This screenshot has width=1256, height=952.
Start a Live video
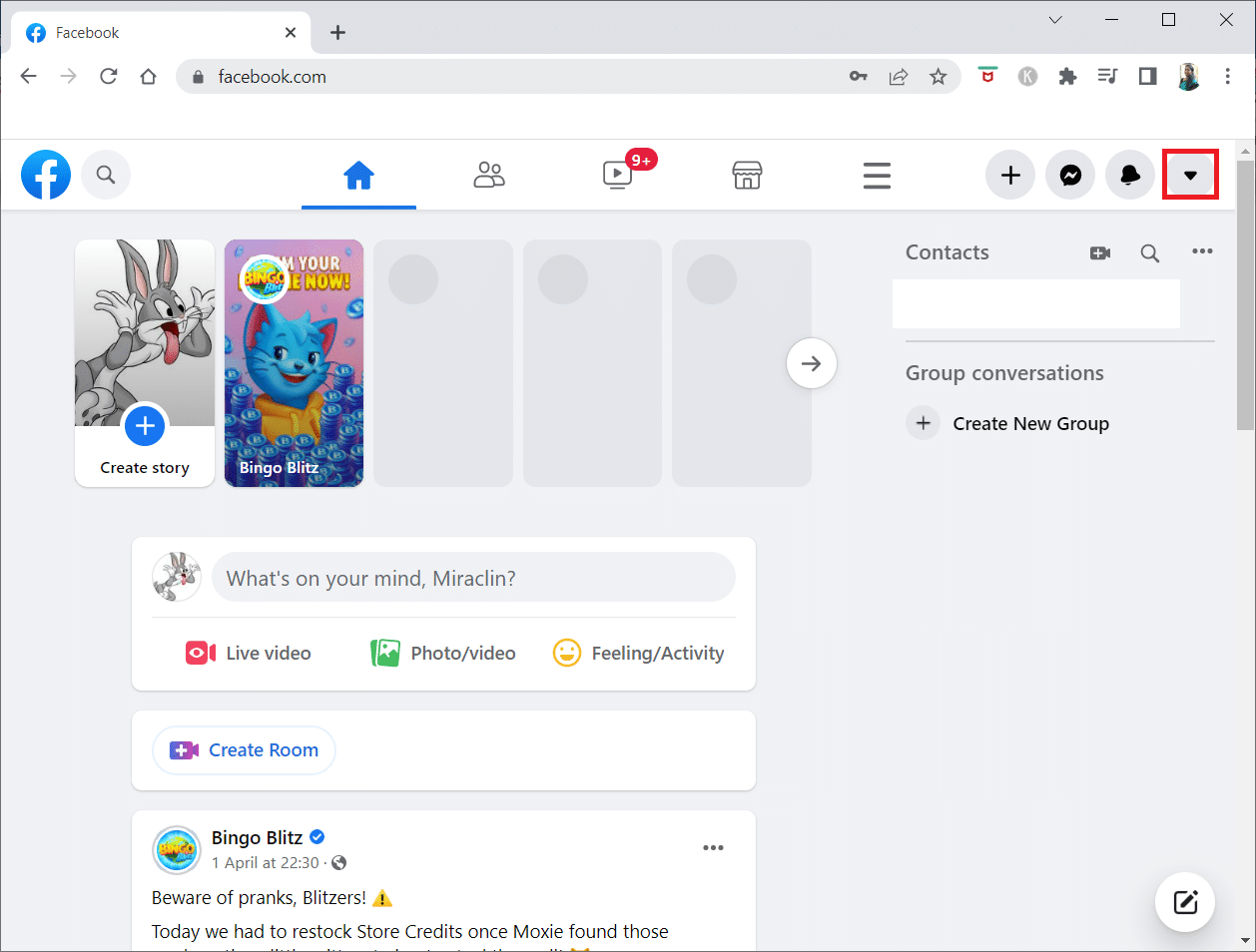[248, 653]
